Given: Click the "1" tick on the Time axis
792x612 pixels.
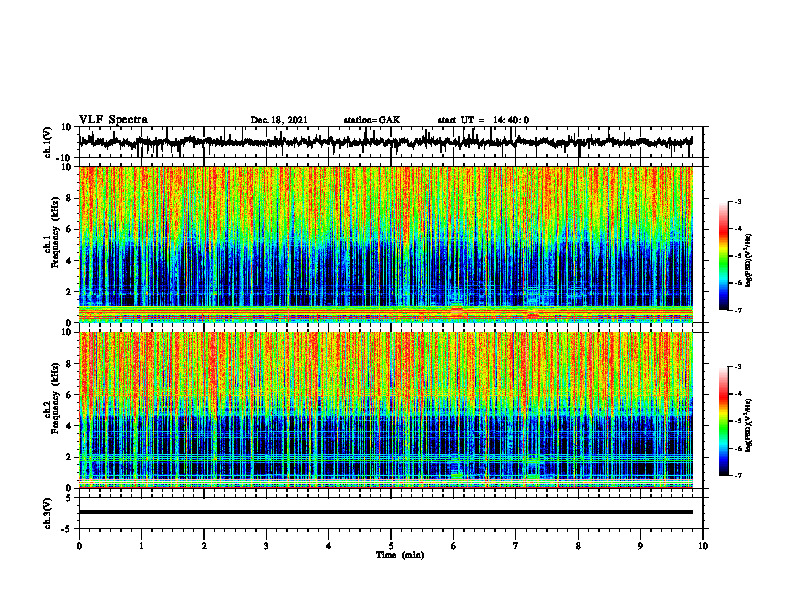Looking at the screenshot, I should click(141, 546).
